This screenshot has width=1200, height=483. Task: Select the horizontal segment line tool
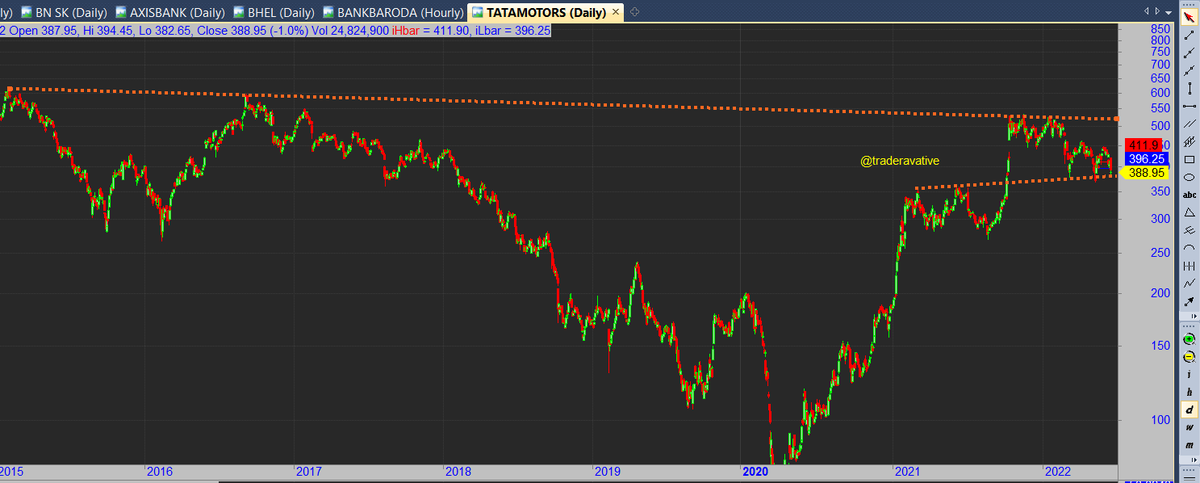tap(1189, 105)
